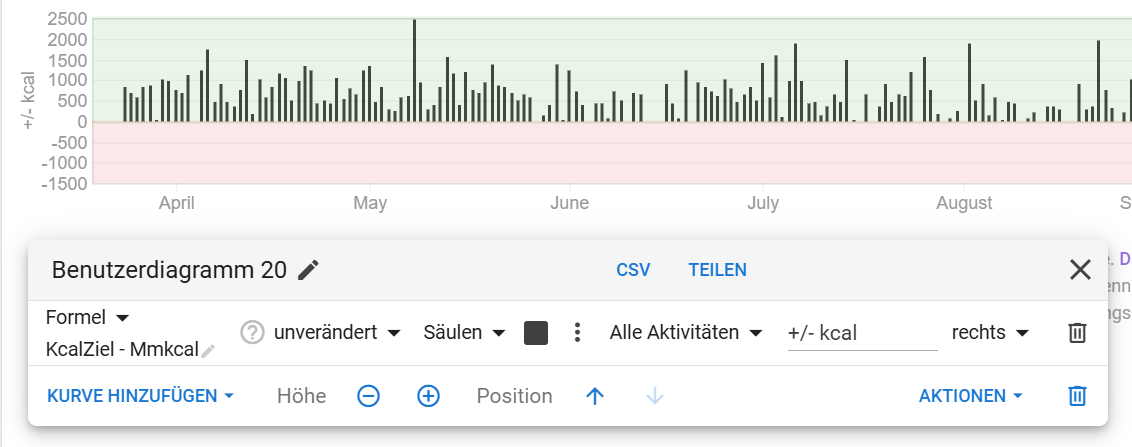Edit the KcalZiel - Mmkcal formula pencil

tap(208, 351)
